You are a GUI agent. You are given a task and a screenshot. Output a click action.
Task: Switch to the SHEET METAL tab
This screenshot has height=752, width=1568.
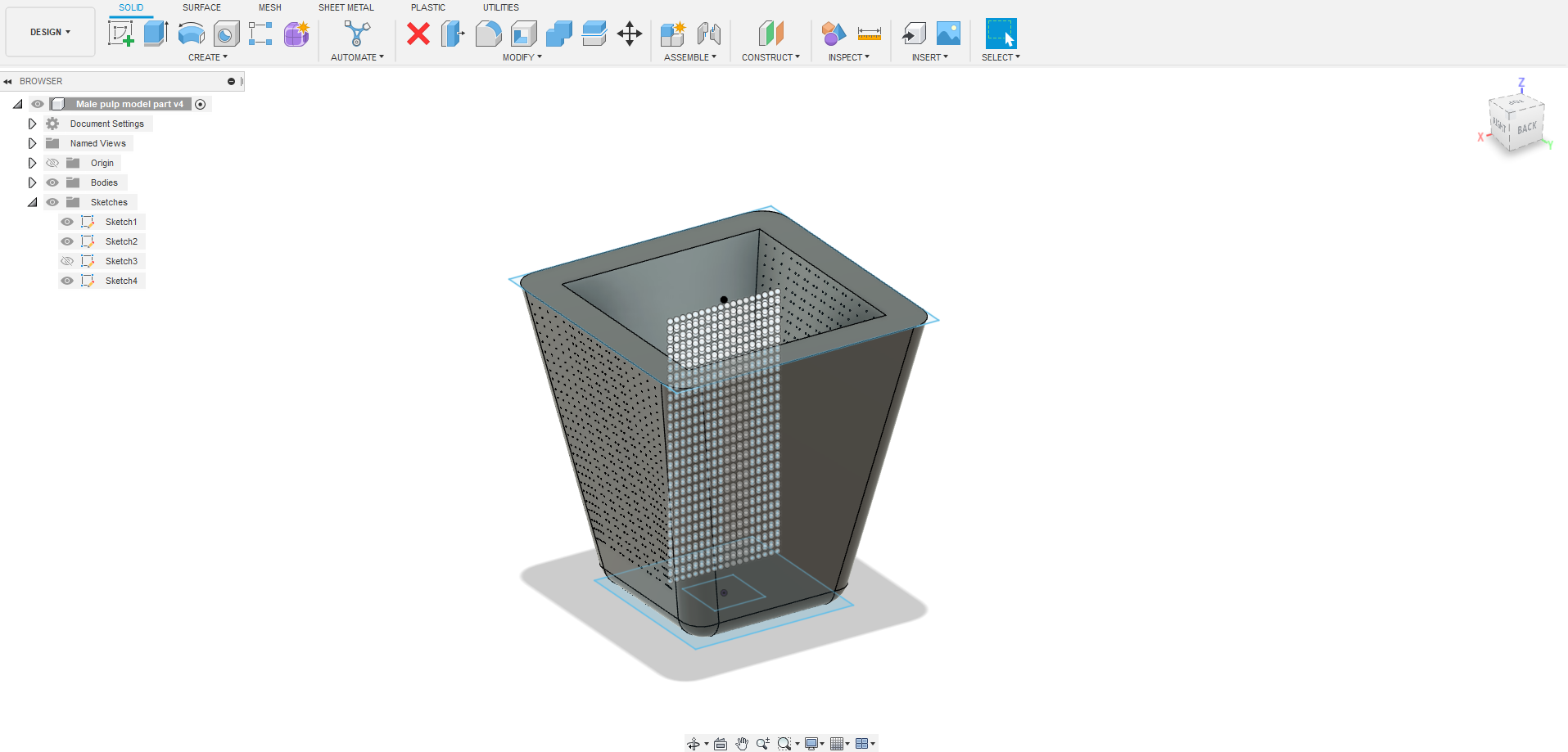(x=346, y=7)
